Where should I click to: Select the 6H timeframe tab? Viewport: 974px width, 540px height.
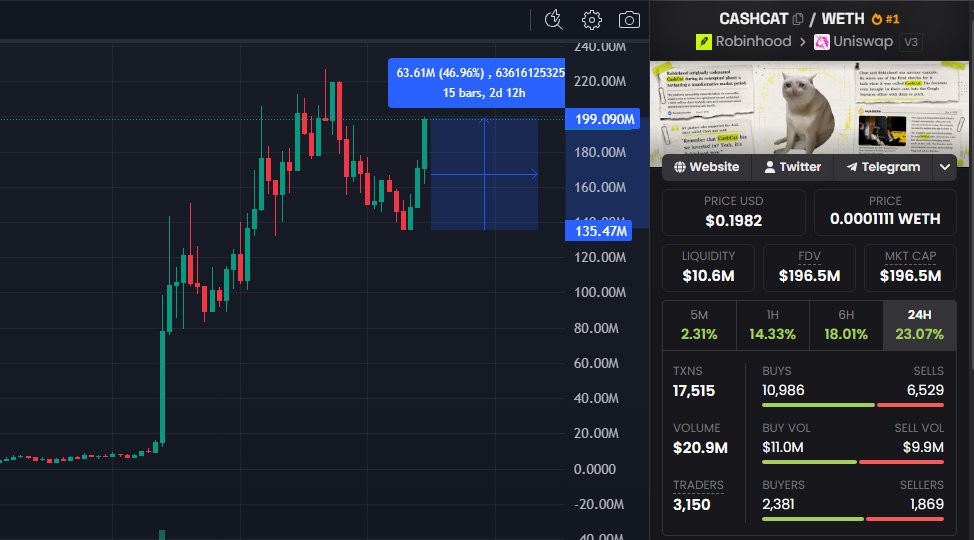click(x=845, y=326)
